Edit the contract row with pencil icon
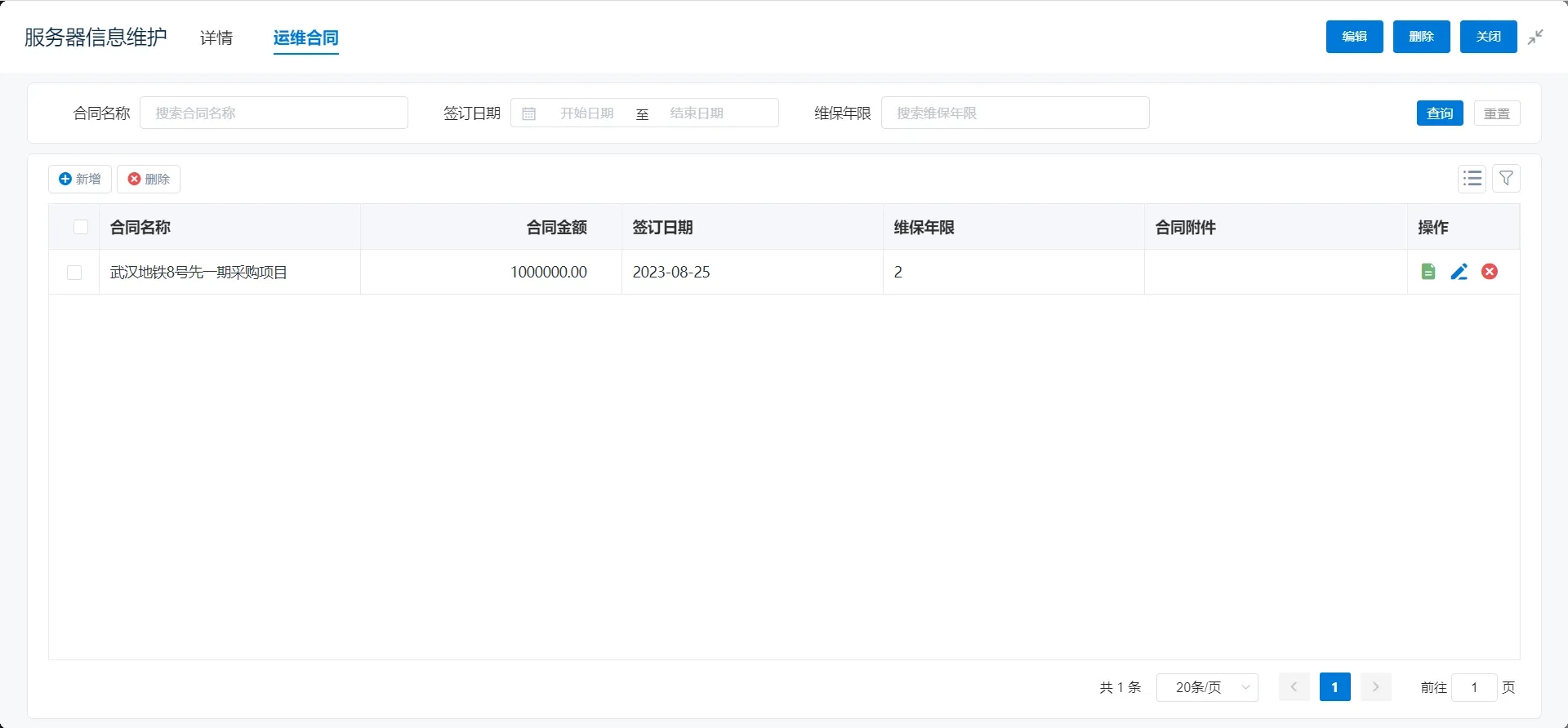This screenshot has height=728, width=1568. (x=1459, y=272)
